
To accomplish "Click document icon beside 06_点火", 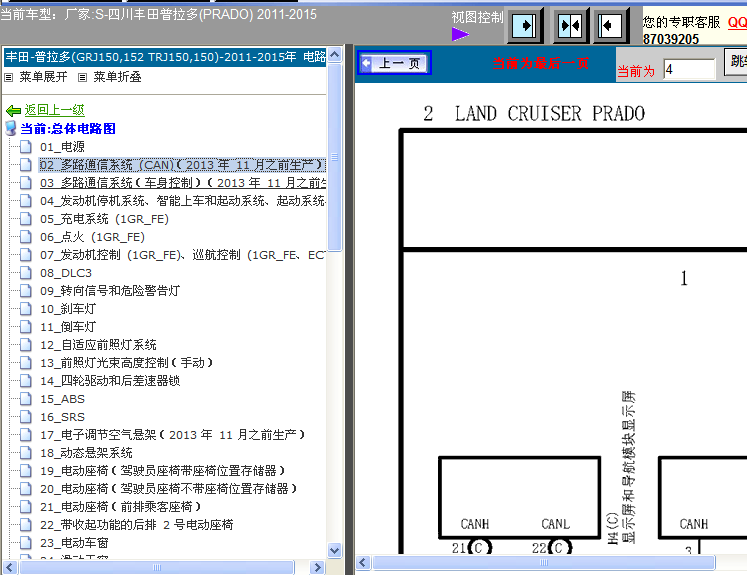I will coord(26,237).
